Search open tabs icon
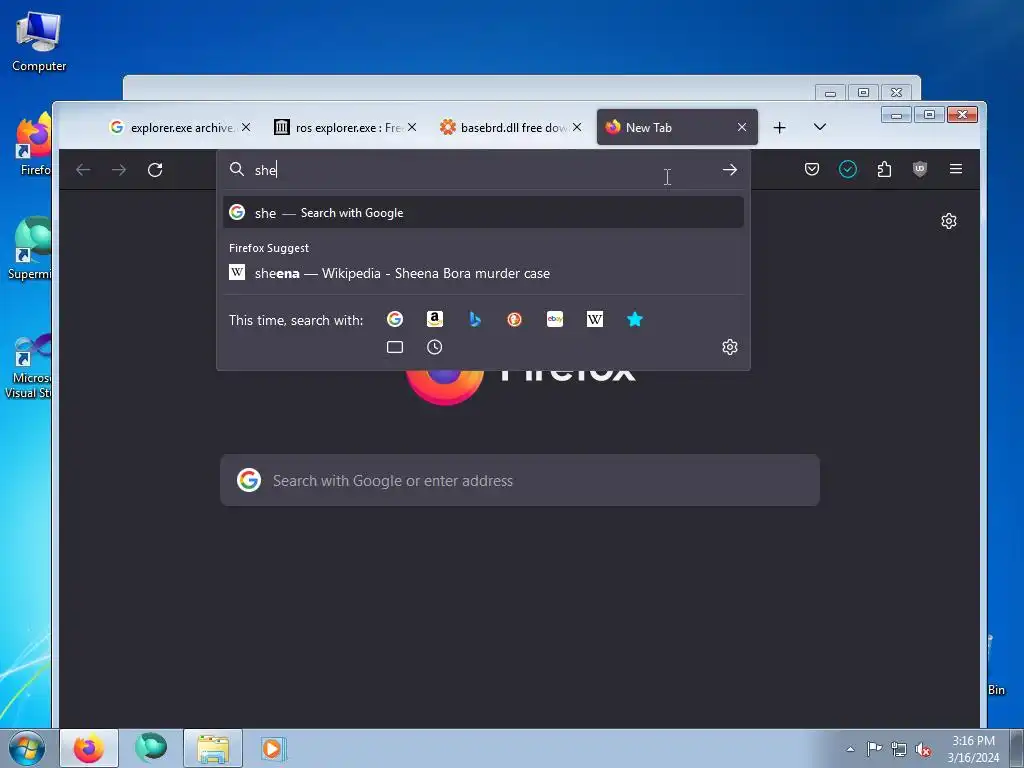This screenshot has height=768, width=1024. [394, 347]
